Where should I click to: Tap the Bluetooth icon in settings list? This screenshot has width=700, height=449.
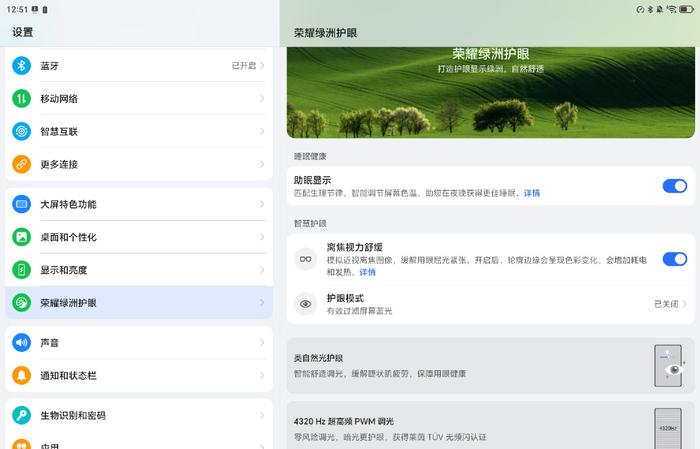click(21, 66)
